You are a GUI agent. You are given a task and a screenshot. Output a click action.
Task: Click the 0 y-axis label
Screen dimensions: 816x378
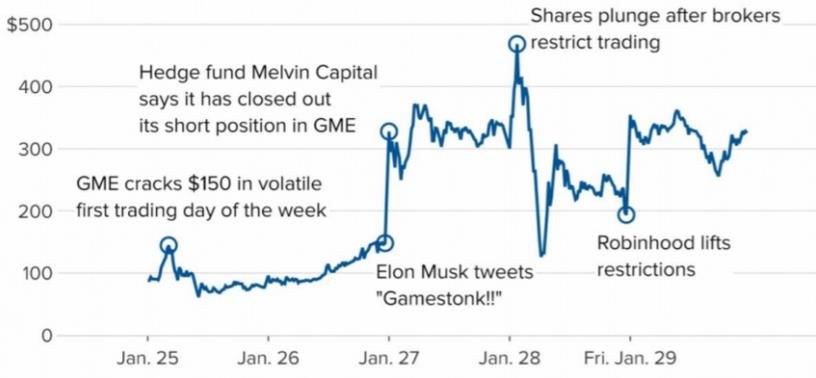(x=48, y=336)
